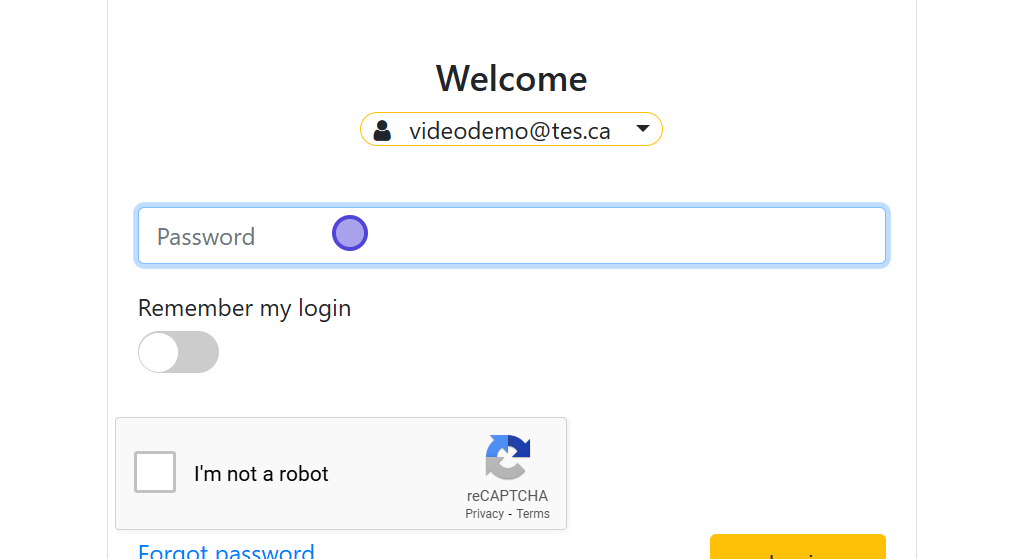Focus the Password input field

click(x=511, y=236)
